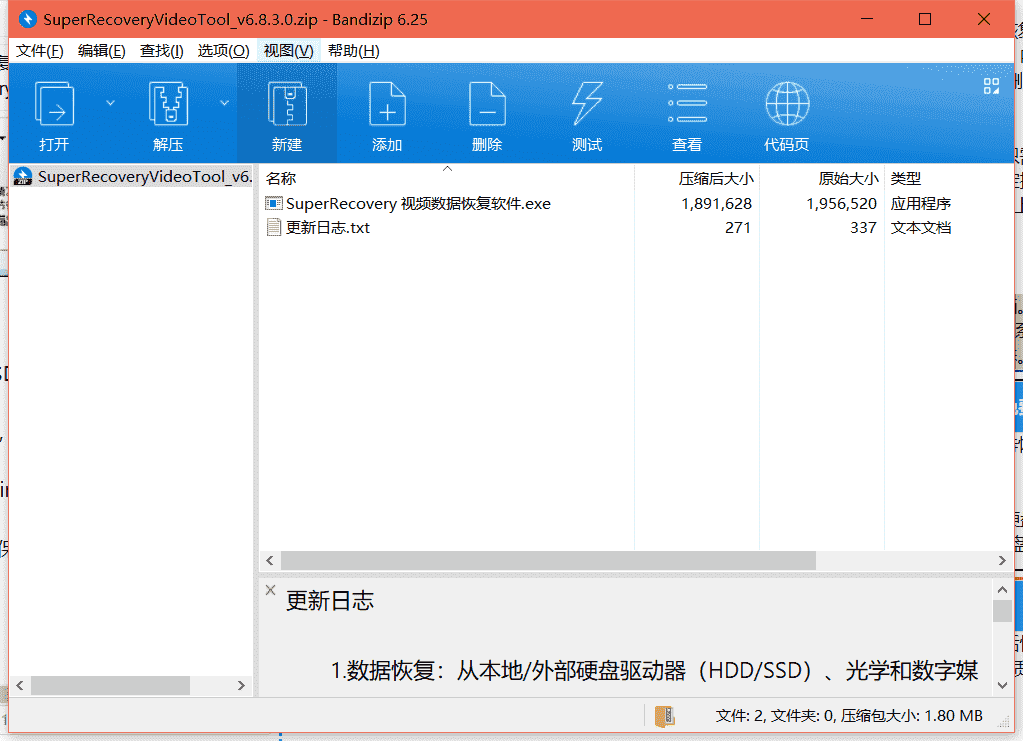Screen dimensions: 1023x741
Task: Open the 查找(I) menu
Action: [x=161, y=51]
